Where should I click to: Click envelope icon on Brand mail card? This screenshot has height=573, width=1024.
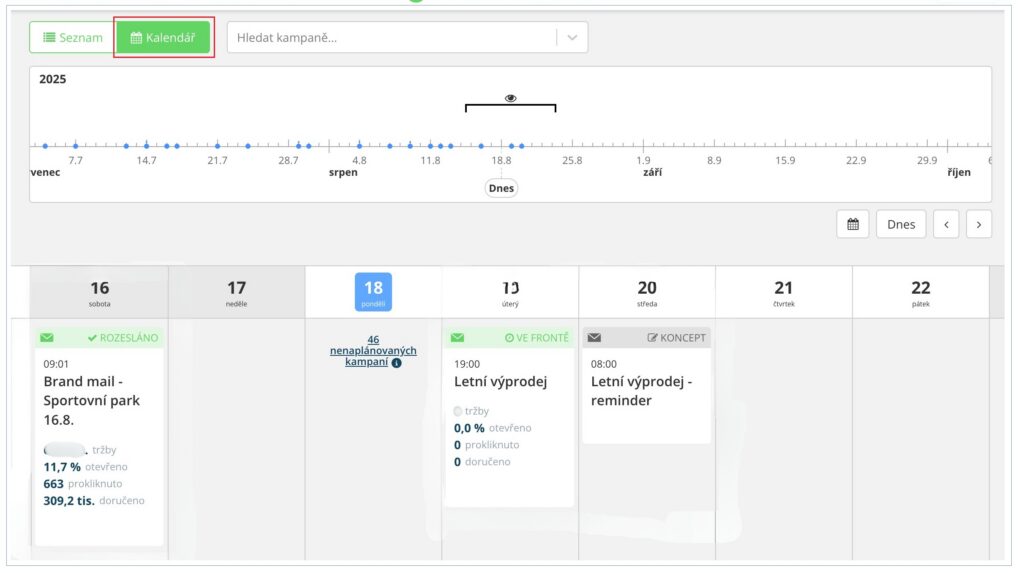pos(47,338)
